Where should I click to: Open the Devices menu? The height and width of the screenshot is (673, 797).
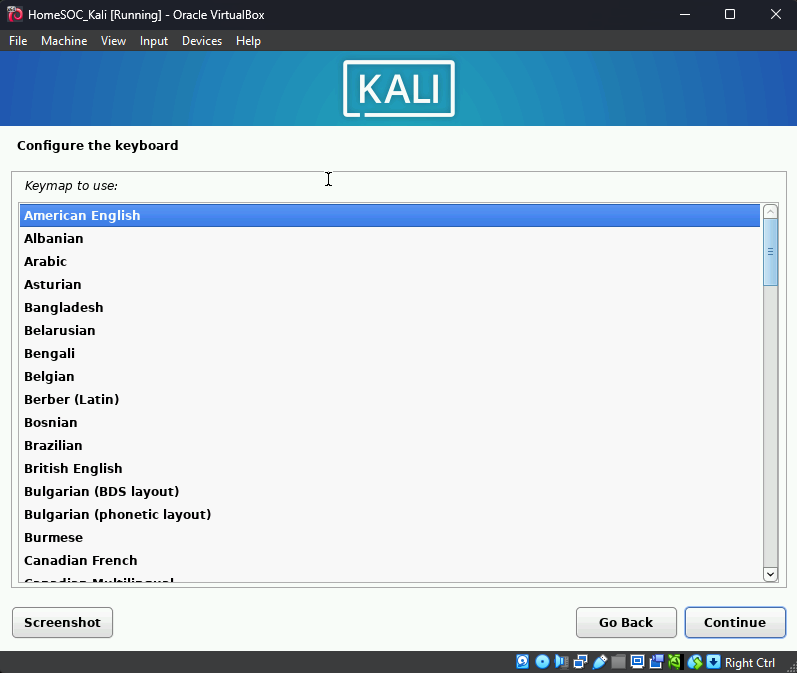(x=202, y=41)
